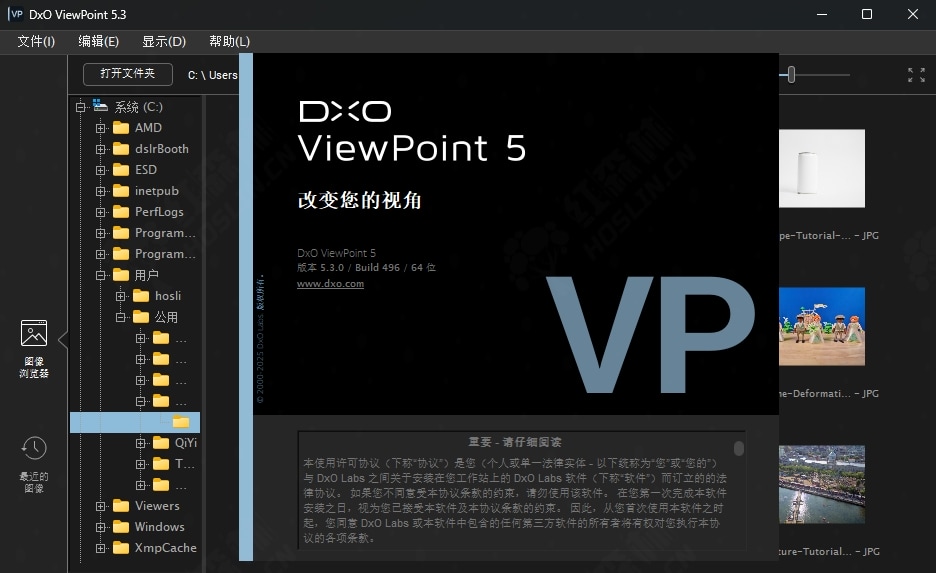
Task: Click the XmpCache folder icon
Action: [122, 548]
